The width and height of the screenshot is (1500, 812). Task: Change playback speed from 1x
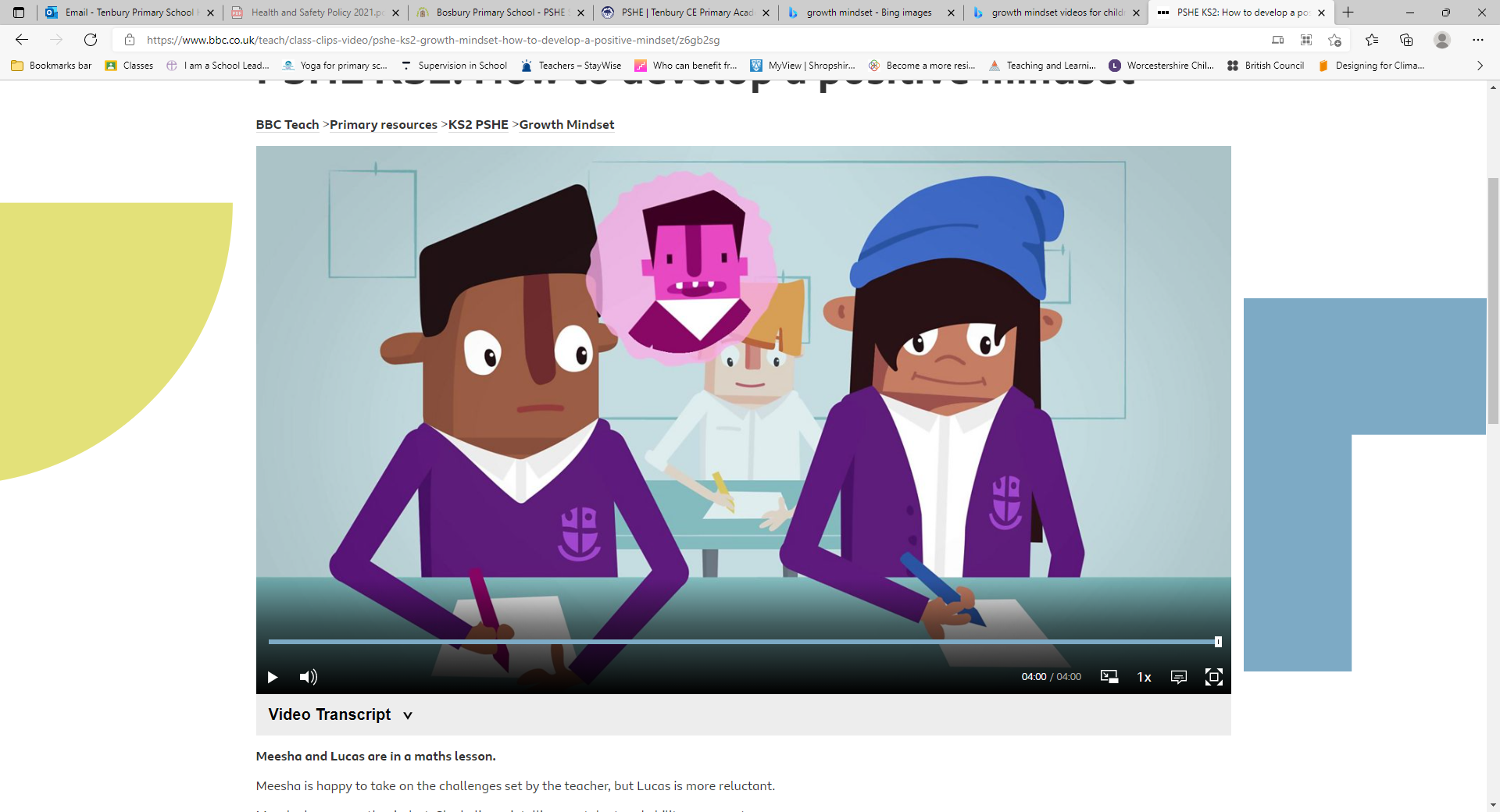click(1144, 677)
